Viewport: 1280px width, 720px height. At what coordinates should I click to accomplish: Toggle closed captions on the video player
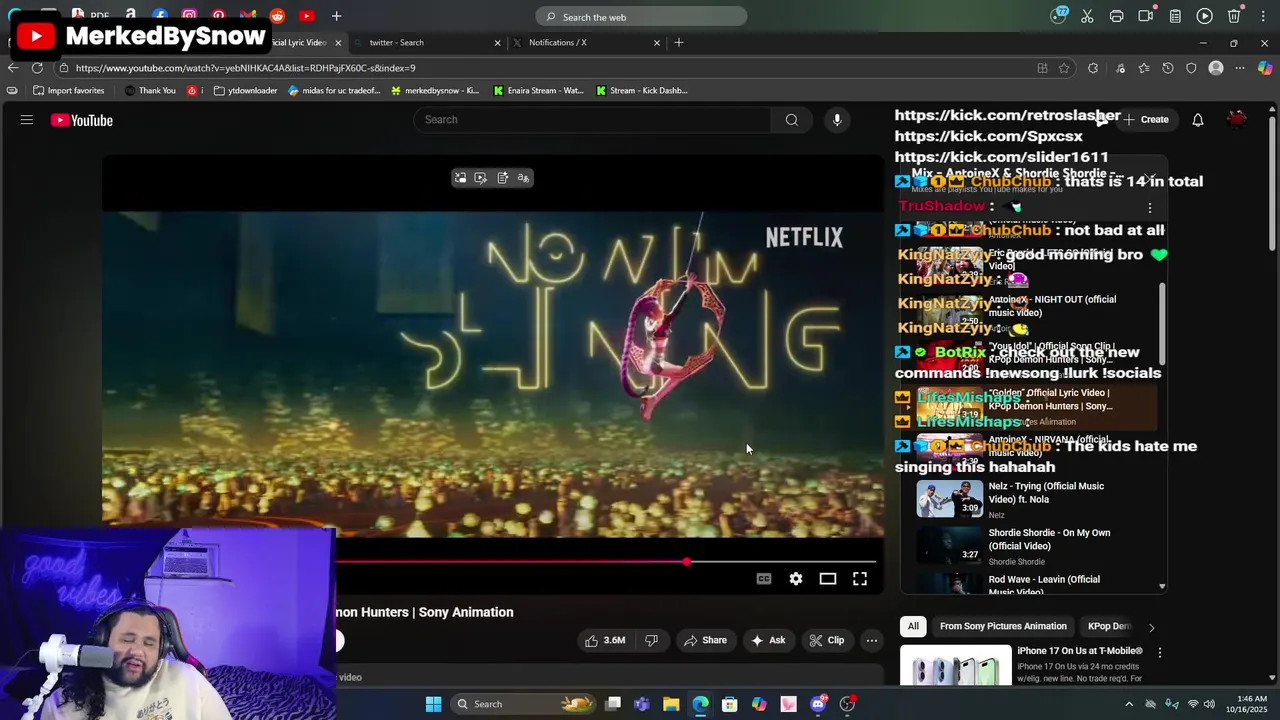(x=764, y=579)
